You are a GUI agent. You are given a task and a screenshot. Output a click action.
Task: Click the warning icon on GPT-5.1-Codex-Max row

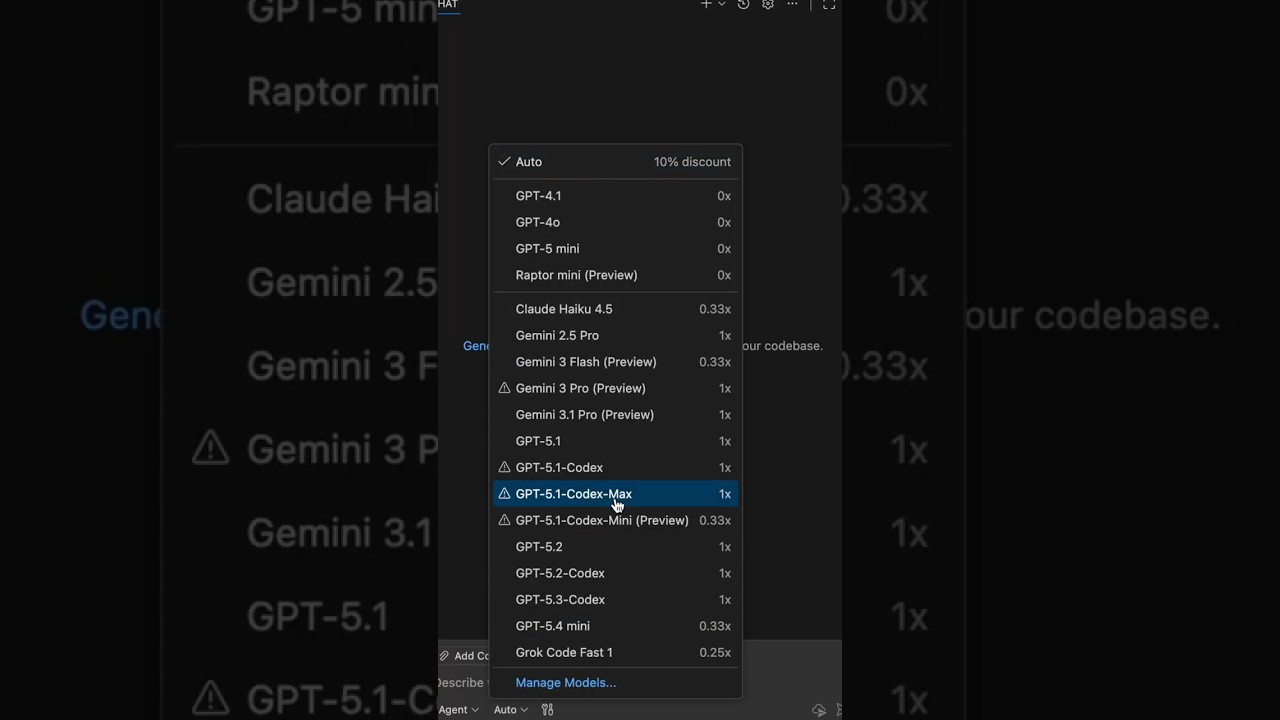(x=504, y=494)
